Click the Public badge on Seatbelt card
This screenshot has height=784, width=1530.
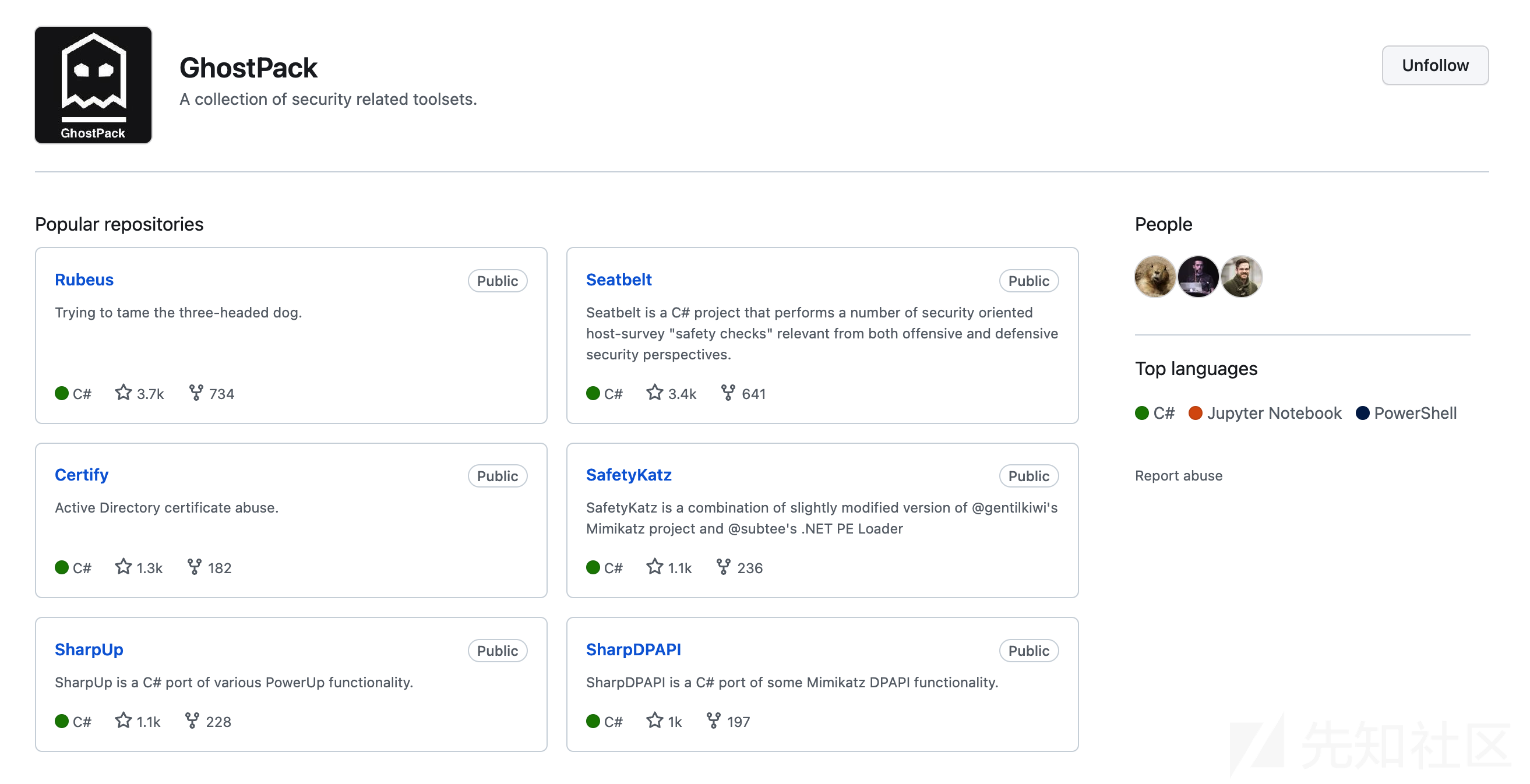pyautogui.click(x=1028, y=280)
